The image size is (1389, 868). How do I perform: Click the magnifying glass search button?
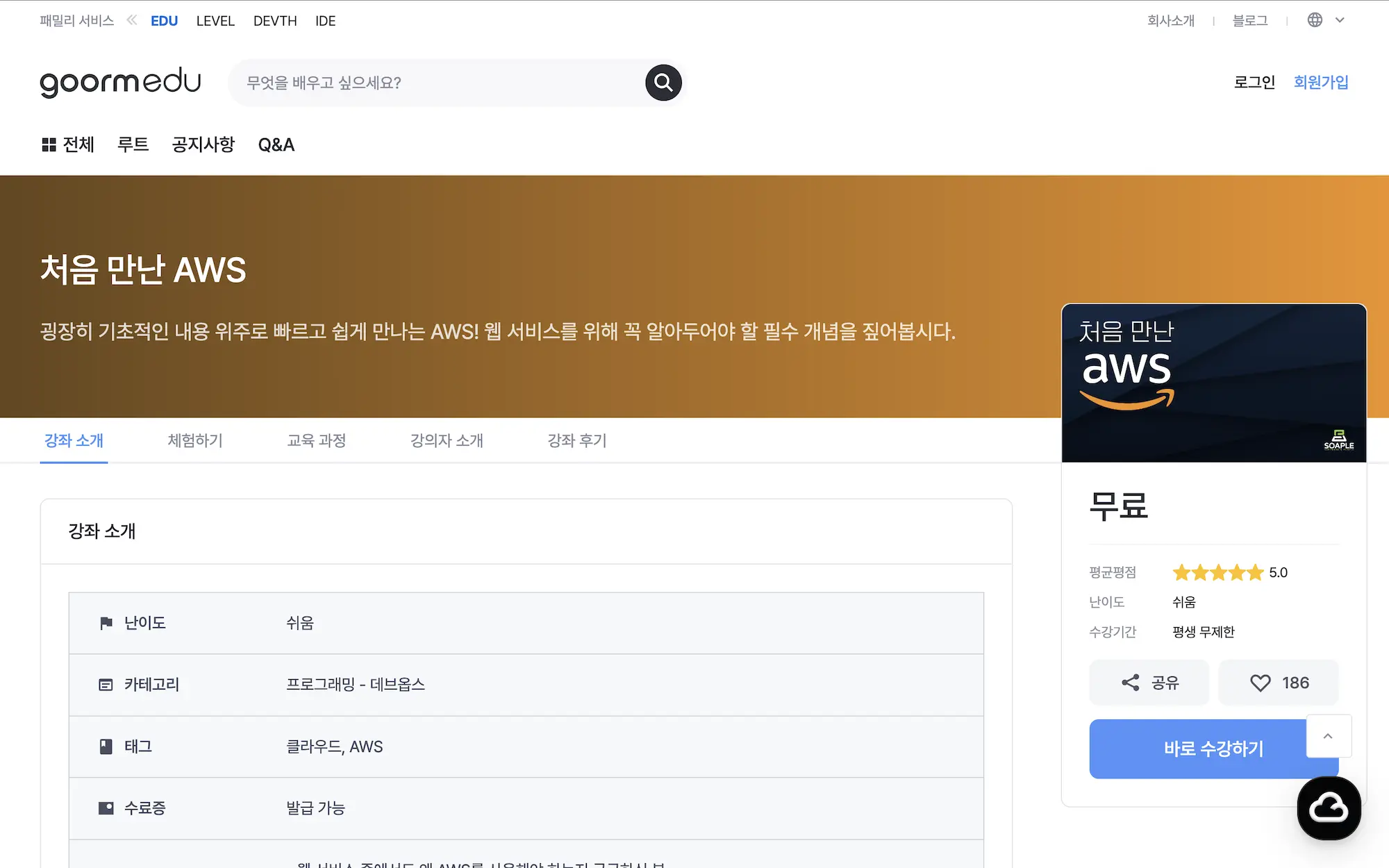663,83
